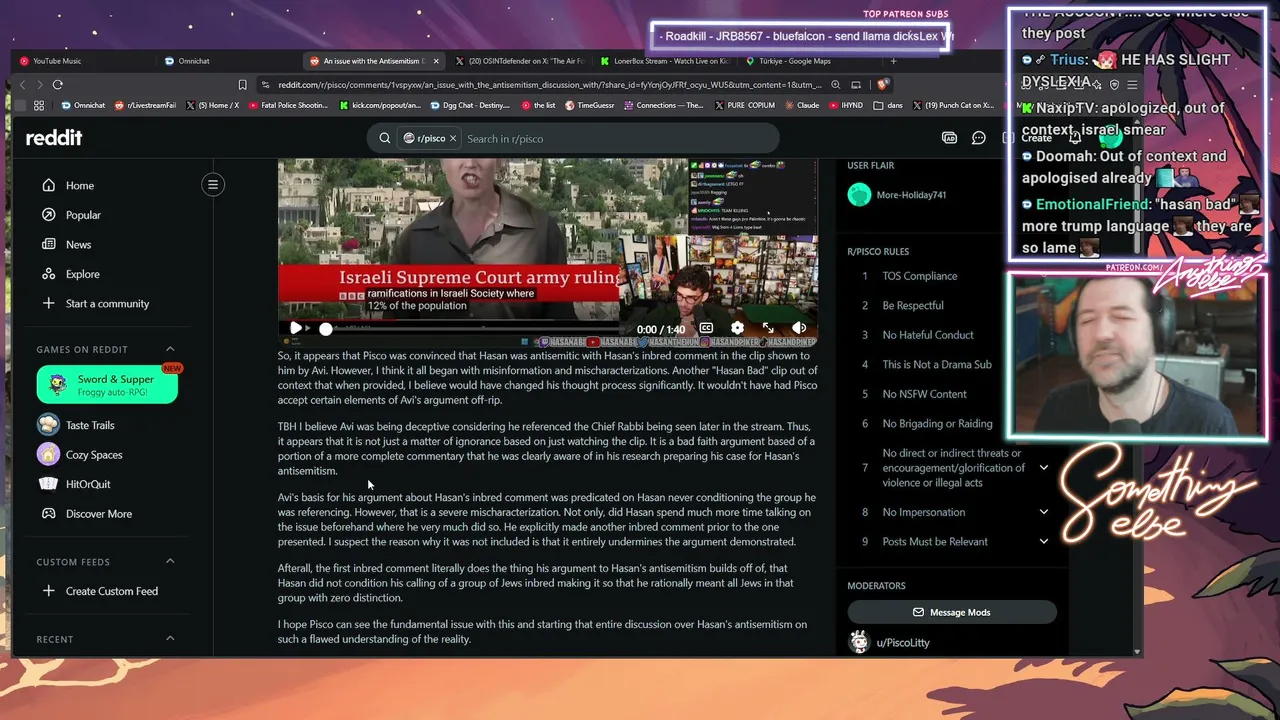This screenshot has width=1280, height=720.
Task: Launch Sword & Supper game
Action: tap(107, 385)
